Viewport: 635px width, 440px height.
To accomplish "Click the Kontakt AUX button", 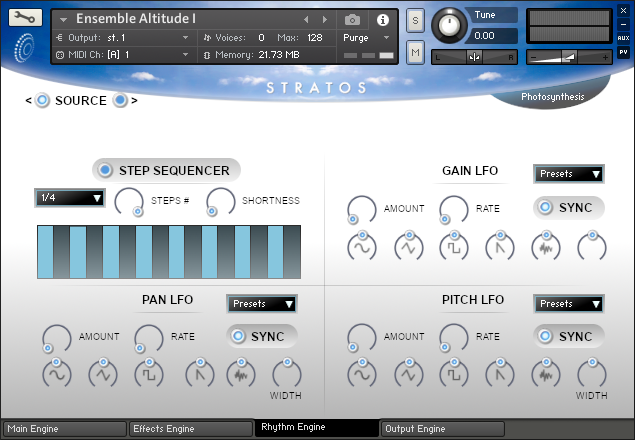I will (x=623, y=38).
